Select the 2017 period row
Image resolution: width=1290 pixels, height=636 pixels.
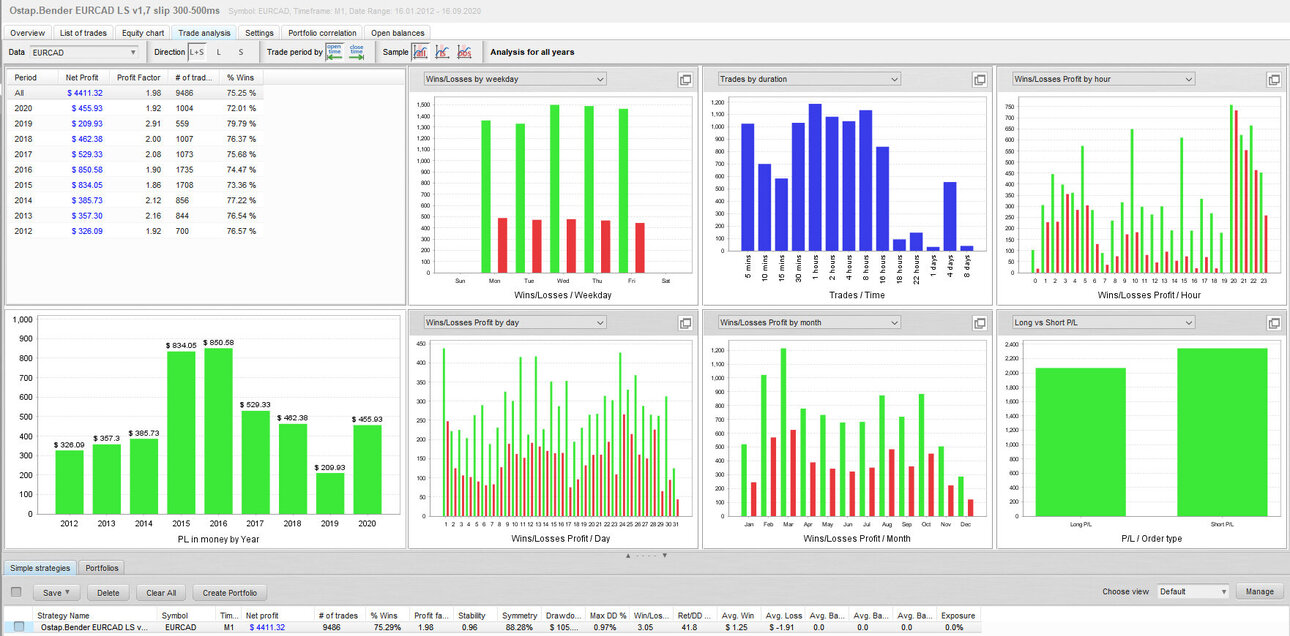tap(134, 154)
